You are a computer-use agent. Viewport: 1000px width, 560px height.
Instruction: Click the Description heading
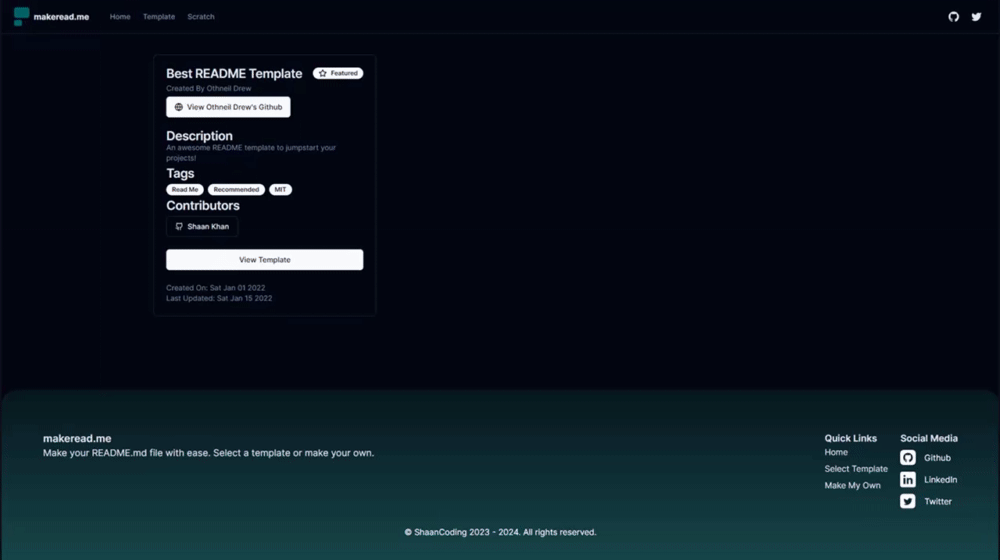[199, 136]
